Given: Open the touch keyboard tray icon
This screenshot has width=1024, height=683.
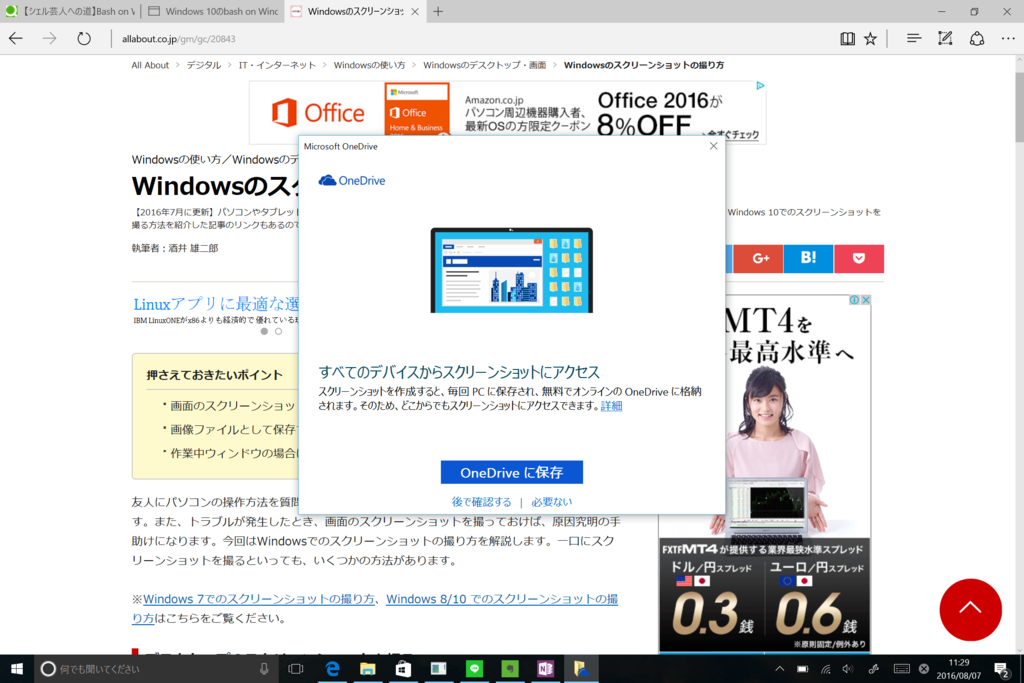Looking at the screenshot, I should (901, 669).
